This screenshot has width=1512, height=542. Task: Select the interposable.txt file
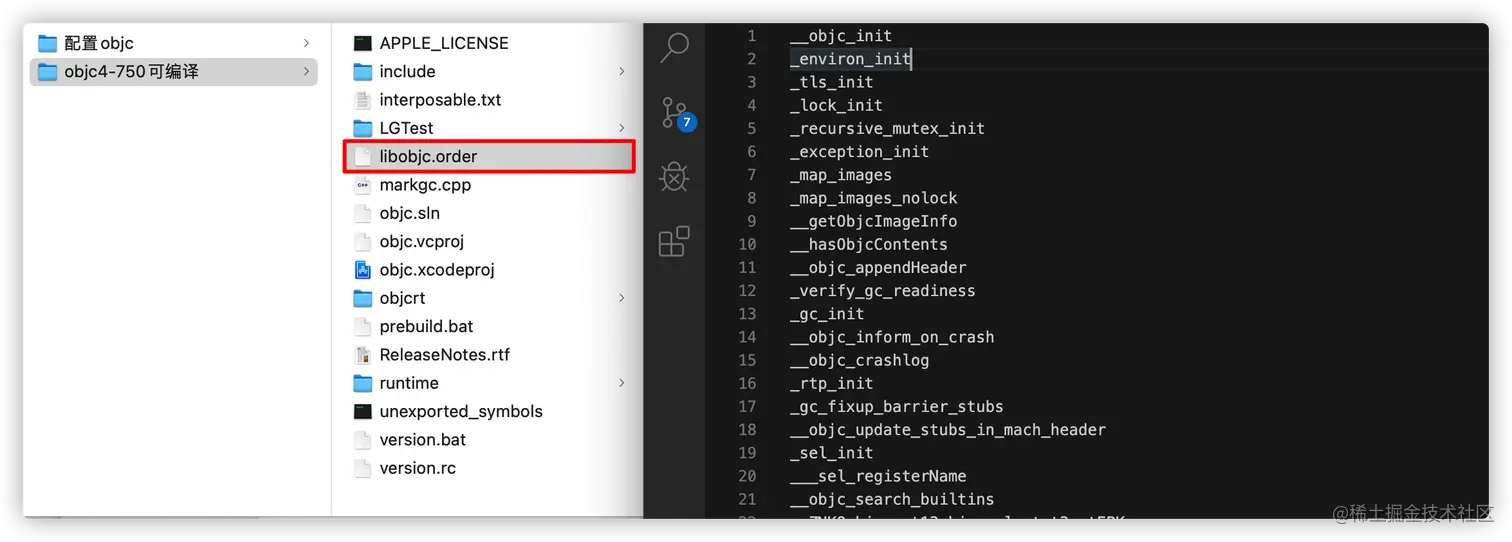(440, 100)
